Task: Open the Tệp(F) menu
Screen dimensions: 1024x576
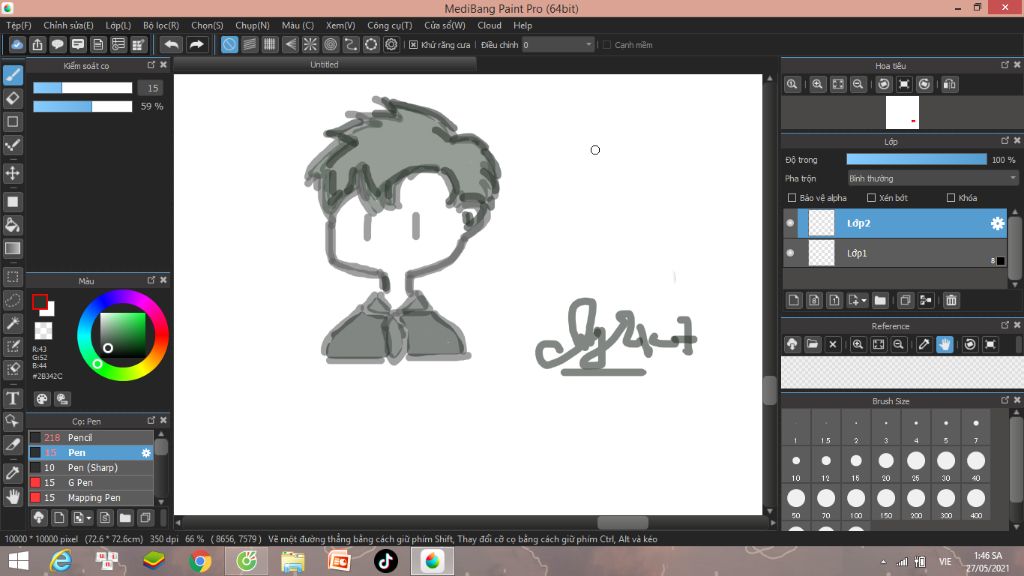Action: pos(19,25)
